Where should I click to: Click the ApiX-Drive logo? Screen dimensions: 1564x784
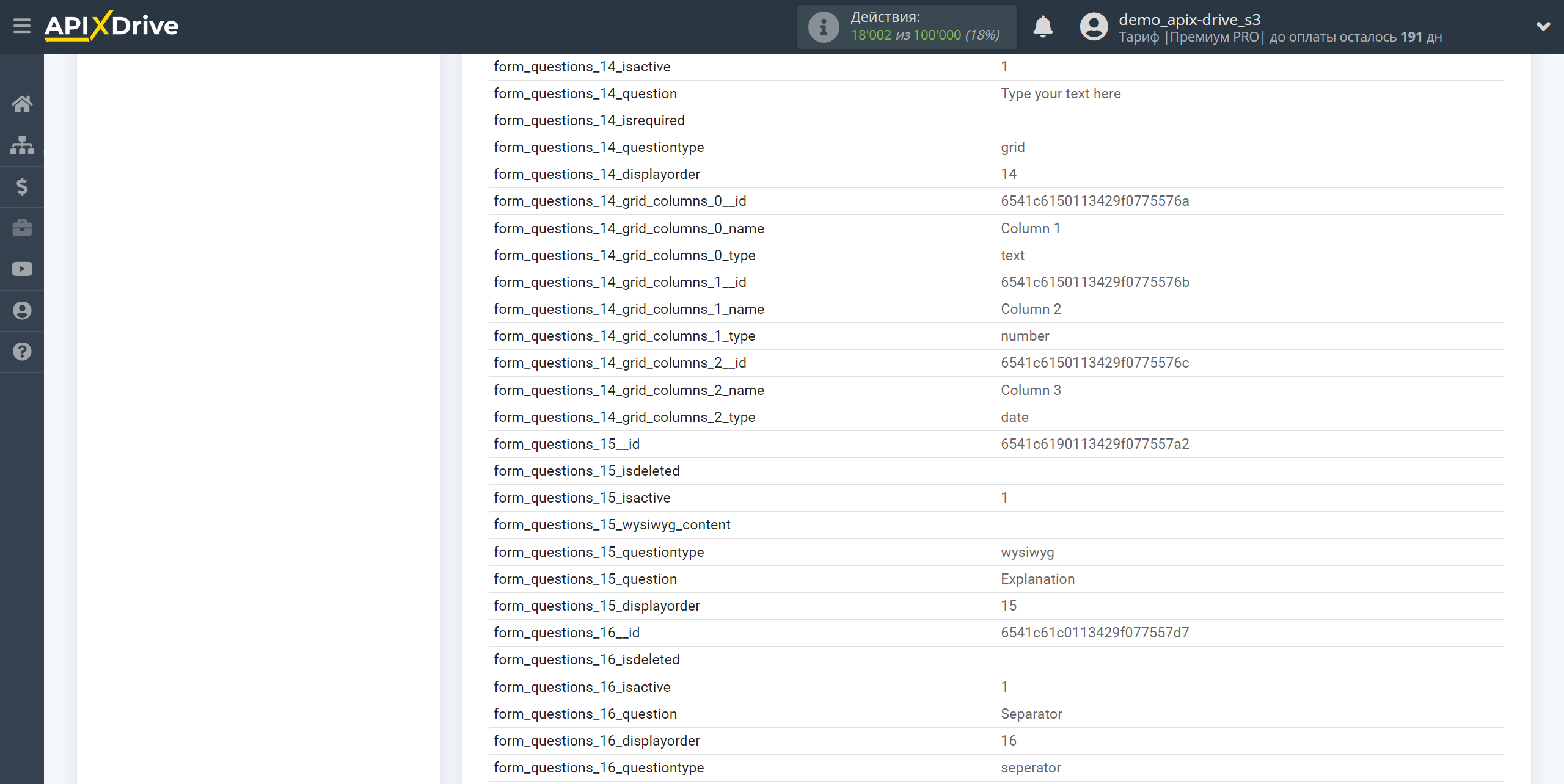click(x=112, y=26)
